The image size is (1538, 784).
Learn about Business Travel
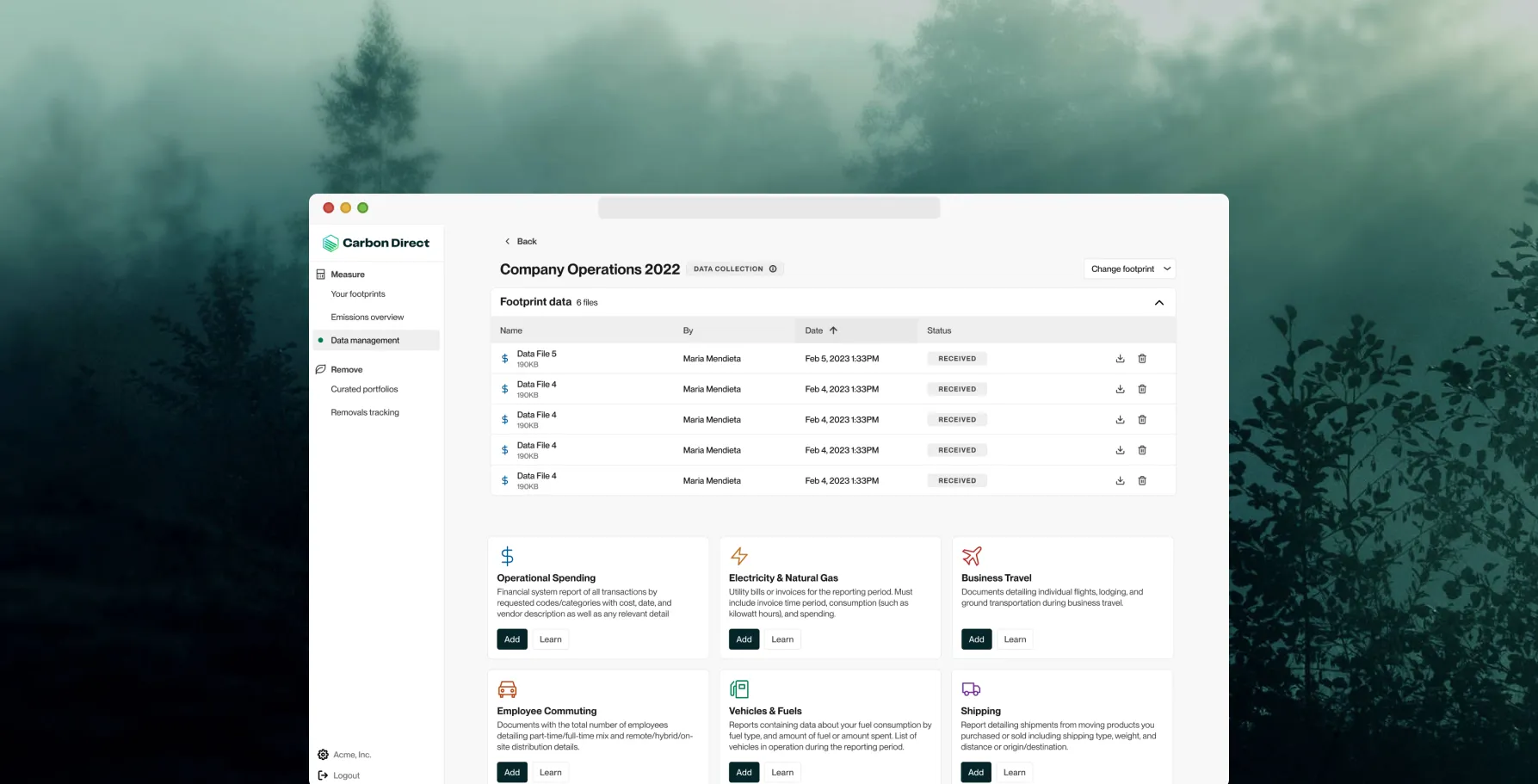point(1015,639)
